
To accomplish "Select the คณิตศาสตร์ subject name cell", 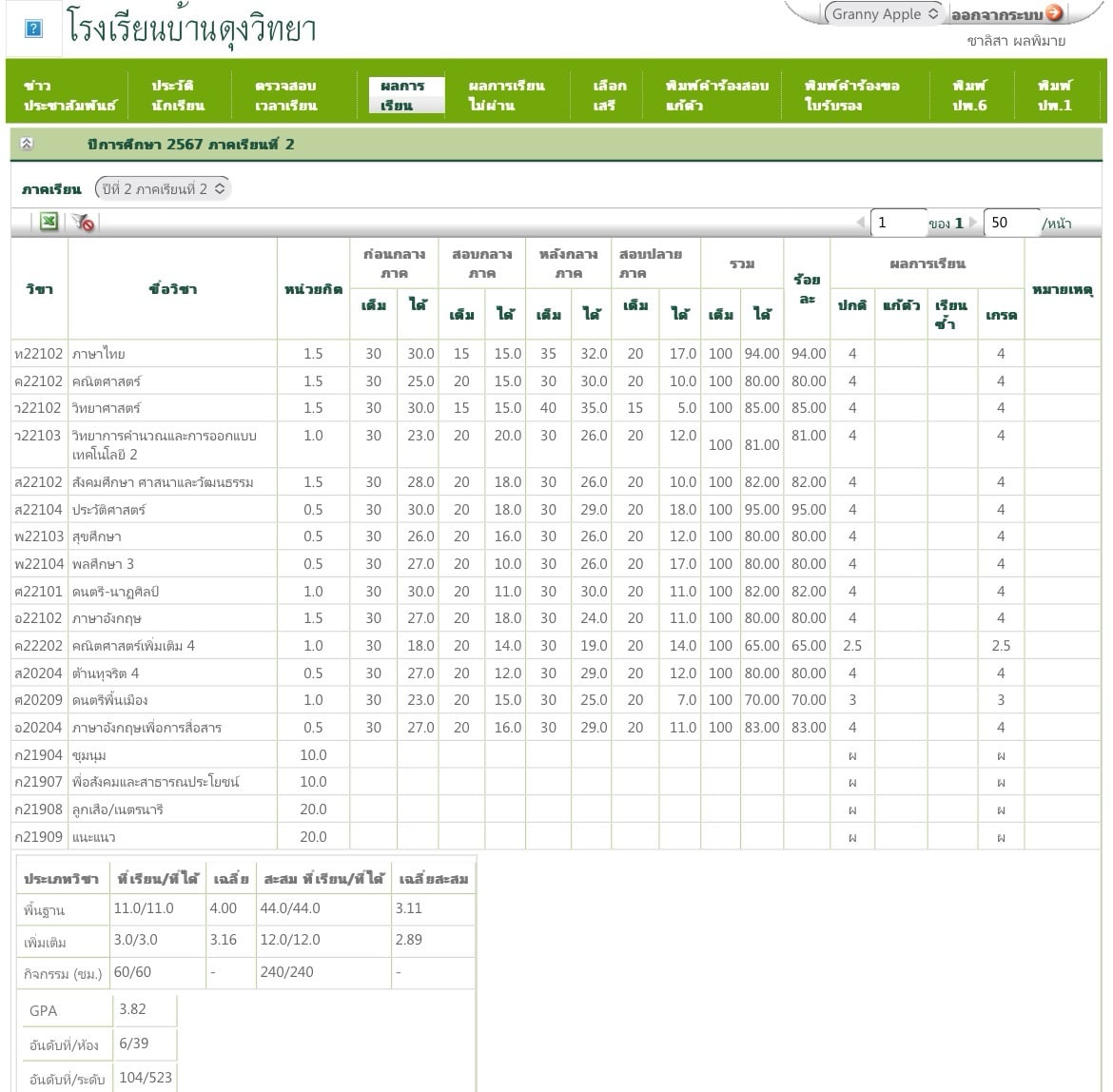I will (x=172, y=381).
